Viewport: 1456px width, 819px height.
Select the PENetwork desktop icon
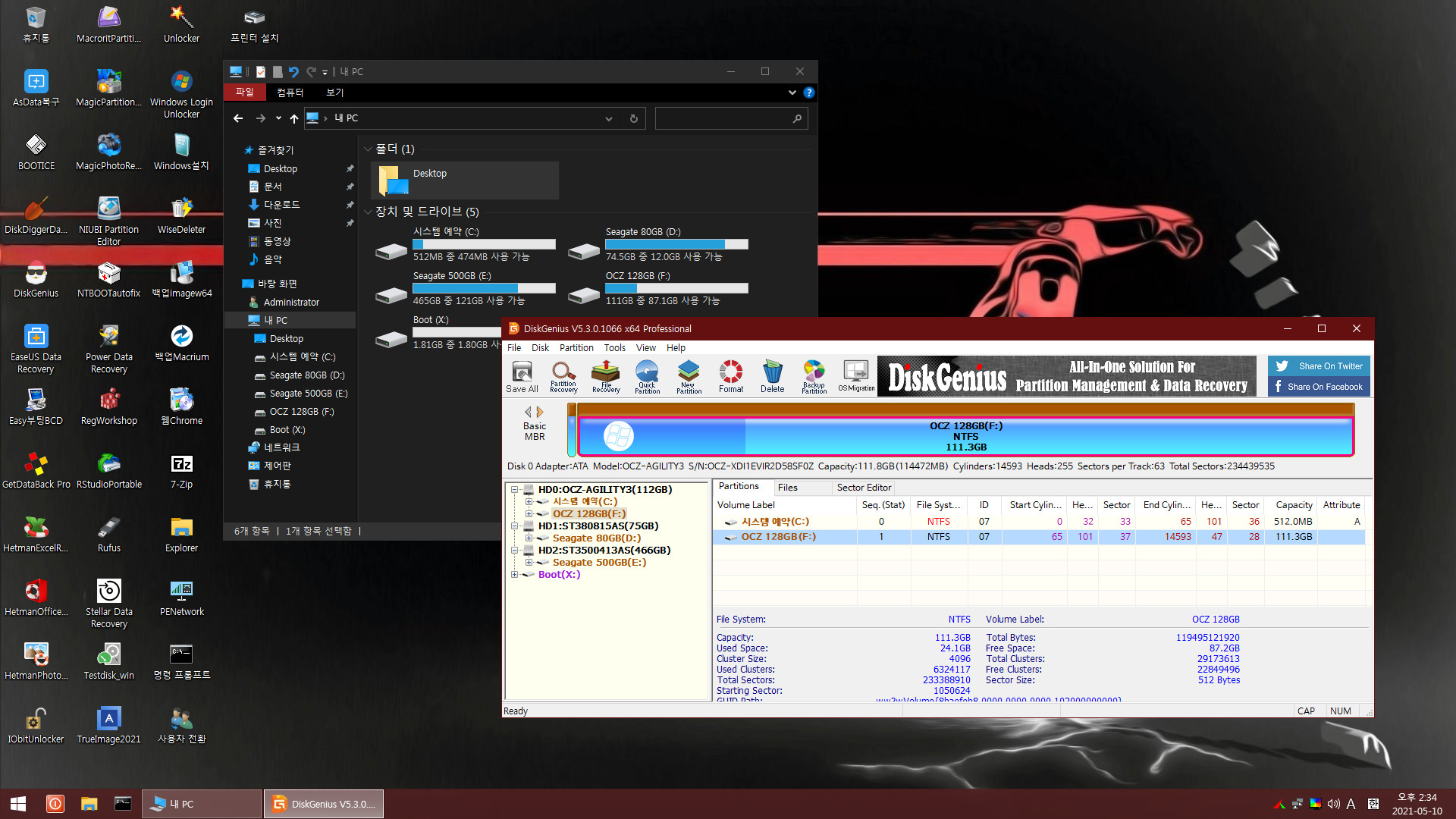(x=182, y=598)
